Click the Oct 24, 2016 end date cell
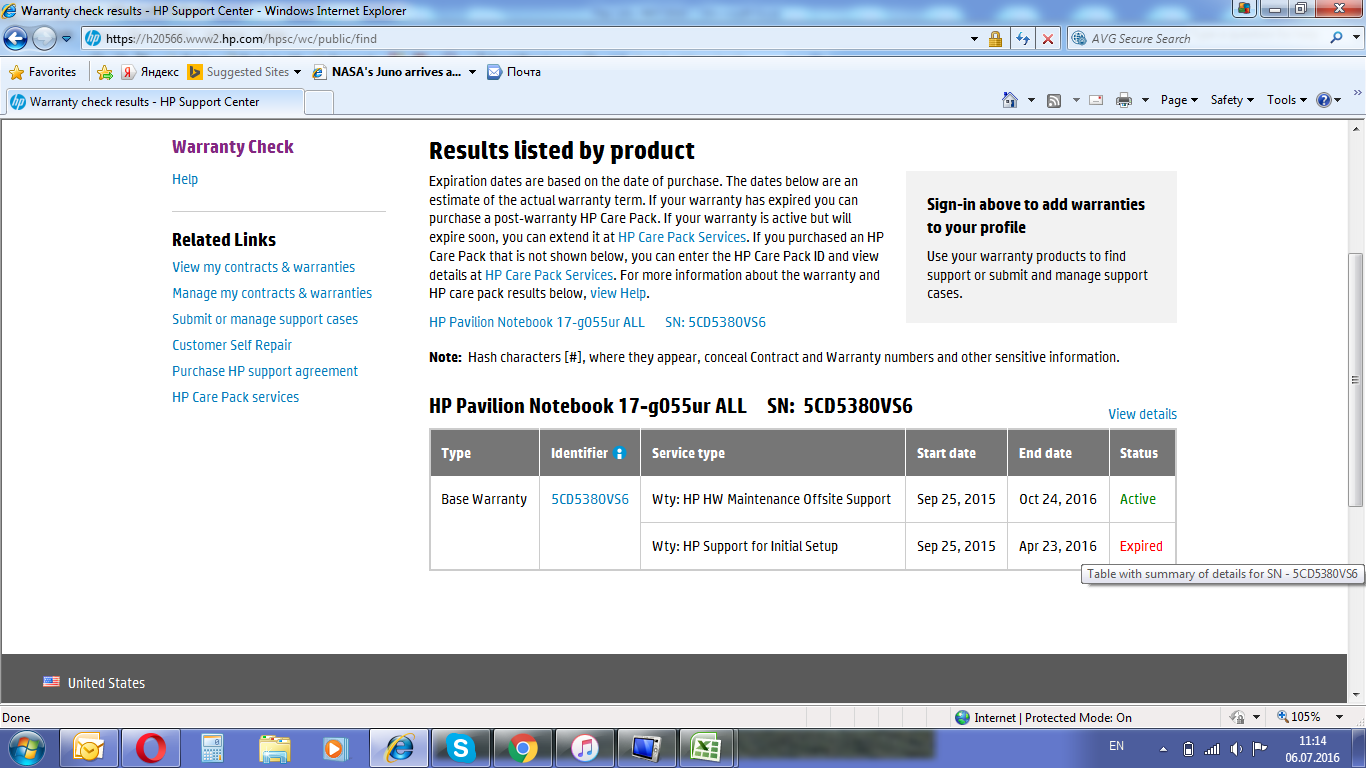Viewport: 1366px width, 768px height. pos(1058,499)
